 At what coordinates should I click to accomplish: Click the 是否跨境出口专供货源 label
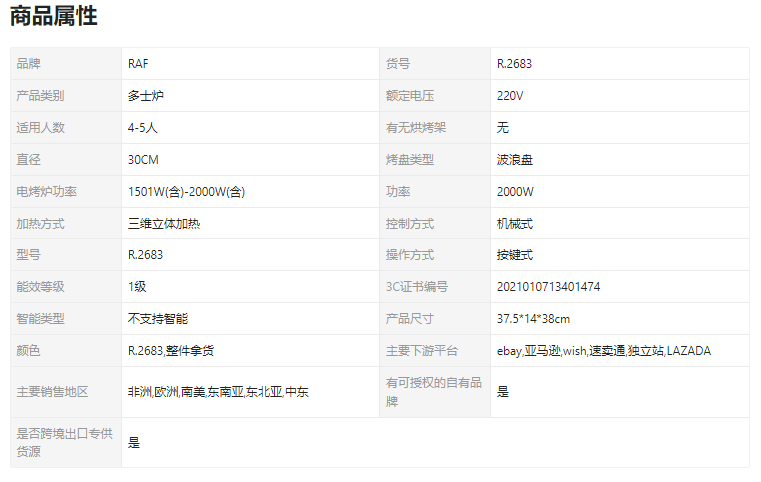click(x=65, y=443)
